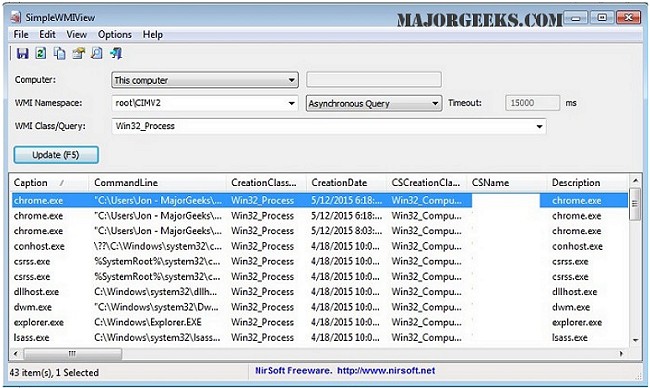Click the Timeout field showing 15000
Image resolution: width=650 pixels, height=388 pixels.
(532, 103)
